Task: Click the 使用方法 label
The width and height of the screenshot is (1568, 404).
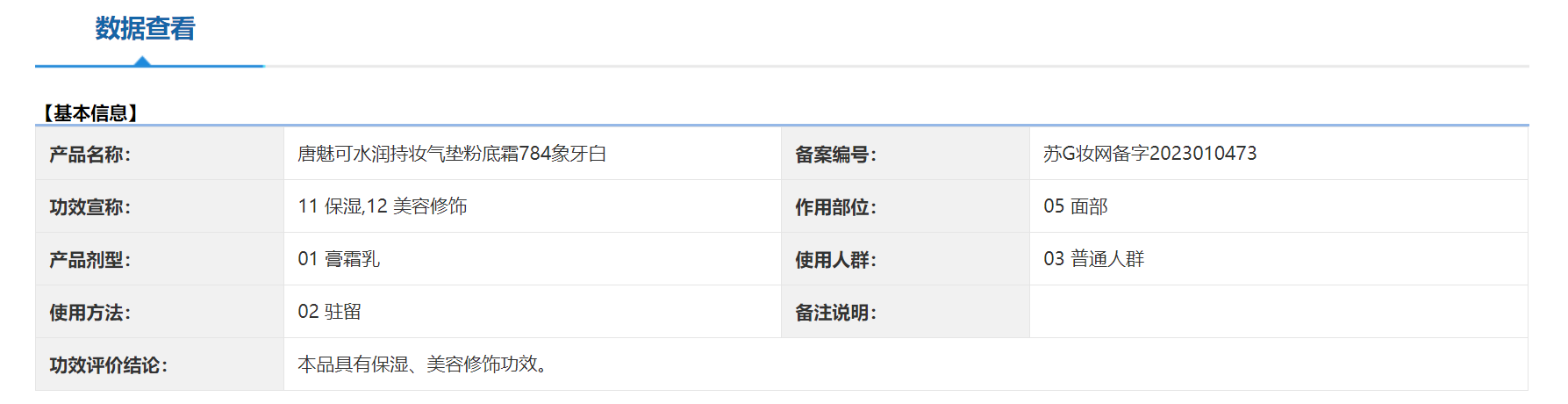Action: tap(90, 313)
